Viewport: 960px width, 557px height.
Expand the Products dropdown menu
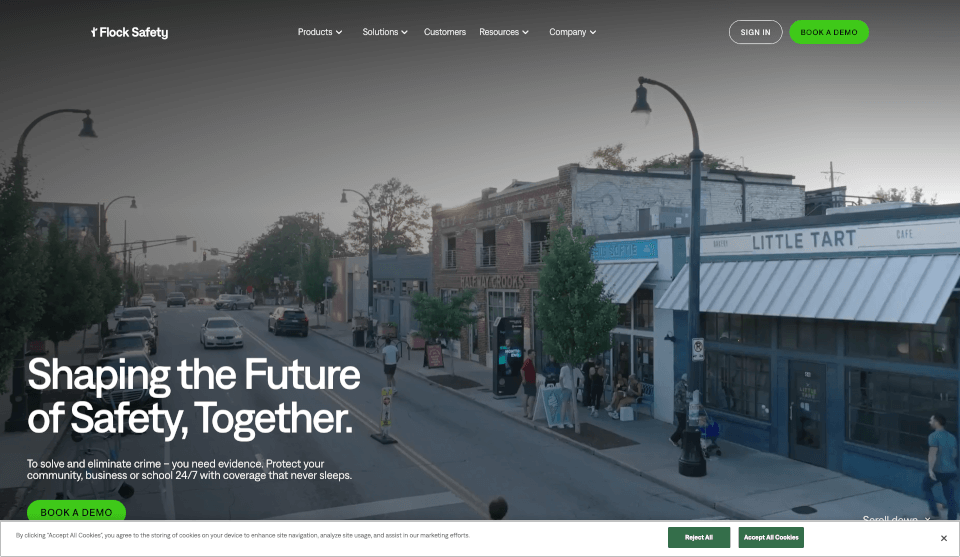[x=320, y=32]
